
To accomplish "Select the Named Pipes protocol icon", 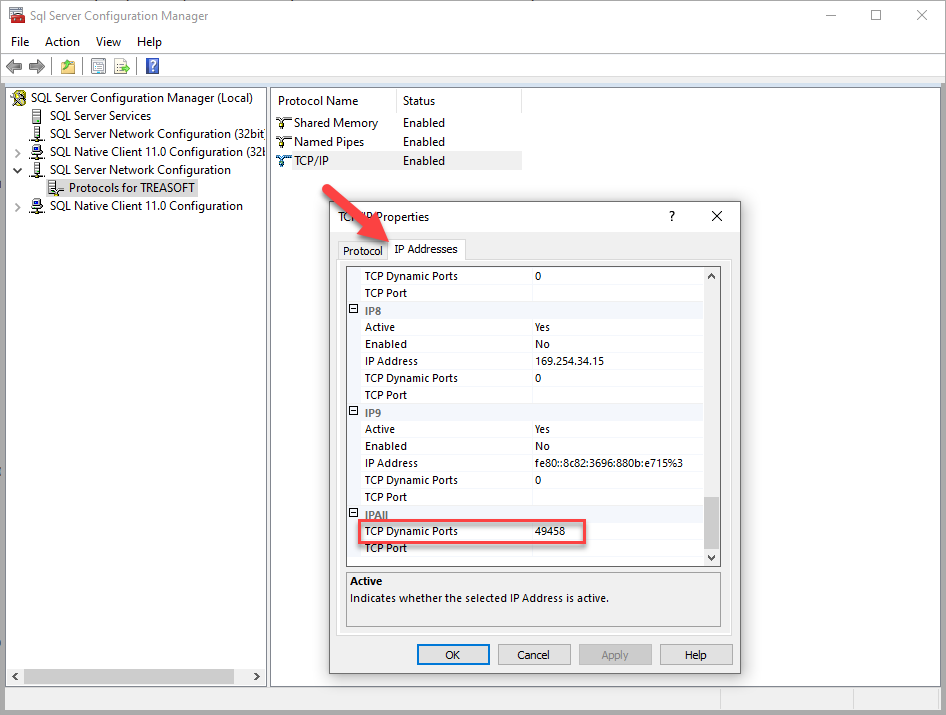I will point(283,142).
